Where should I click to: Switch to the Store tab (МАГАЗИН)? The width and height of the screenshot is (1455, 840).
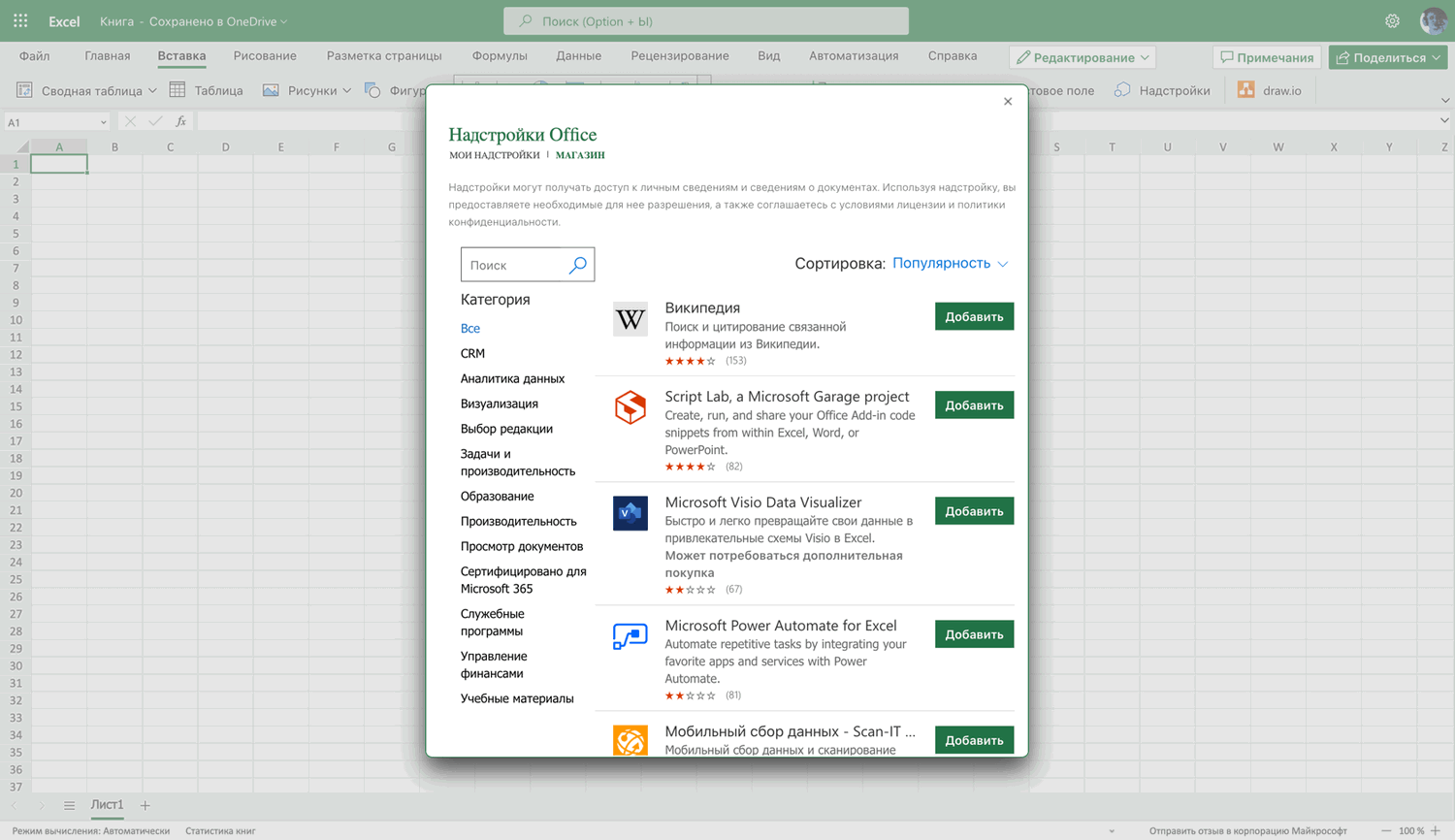(580, 155)
